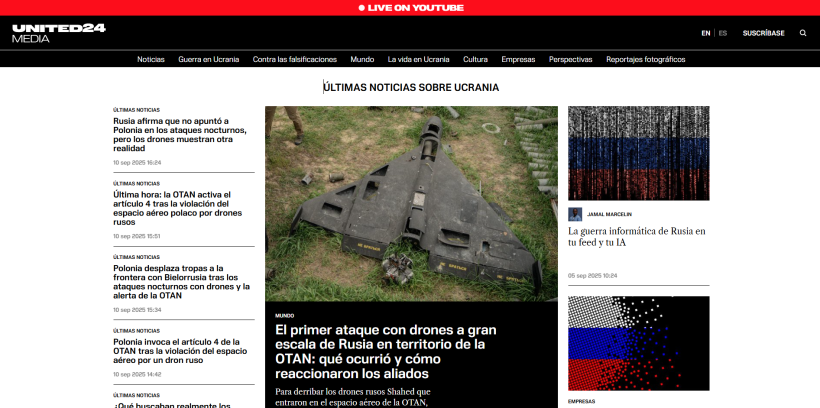Click Últimas Noticias label above Rusia afirma article
Screen dimensions: 820x408
click(x=136, y=110)
